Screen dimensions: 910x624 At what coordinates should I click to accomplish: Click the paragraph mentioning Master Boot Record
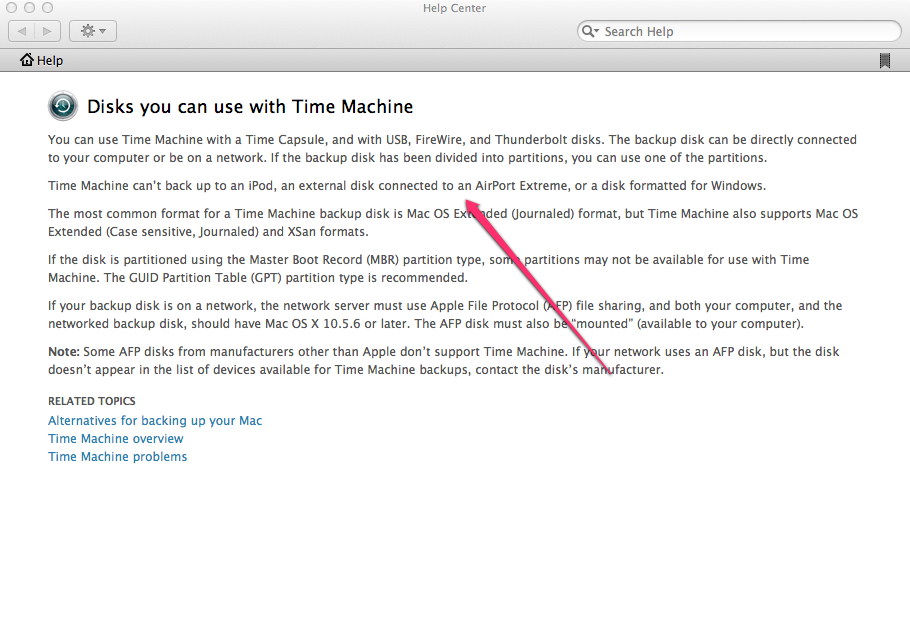428,269
